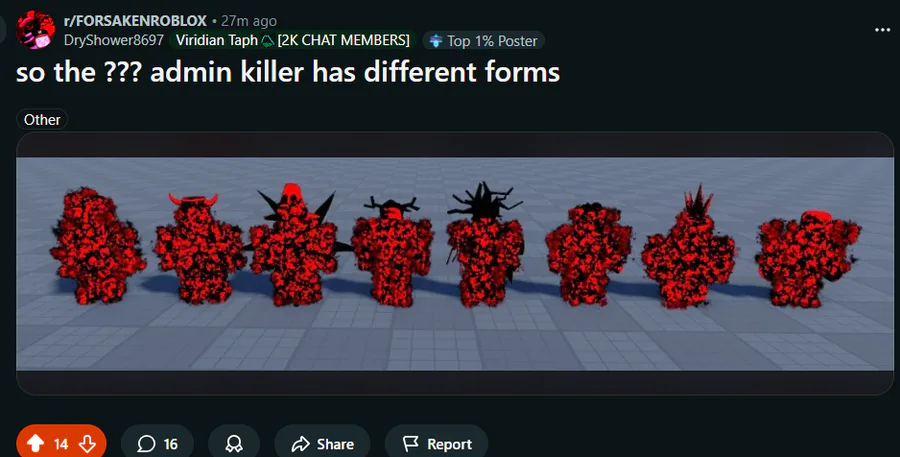Click the 27m ago timestamp
Image resolution: width=900 pixels, height=457 pixels.
tap(249, 21)
